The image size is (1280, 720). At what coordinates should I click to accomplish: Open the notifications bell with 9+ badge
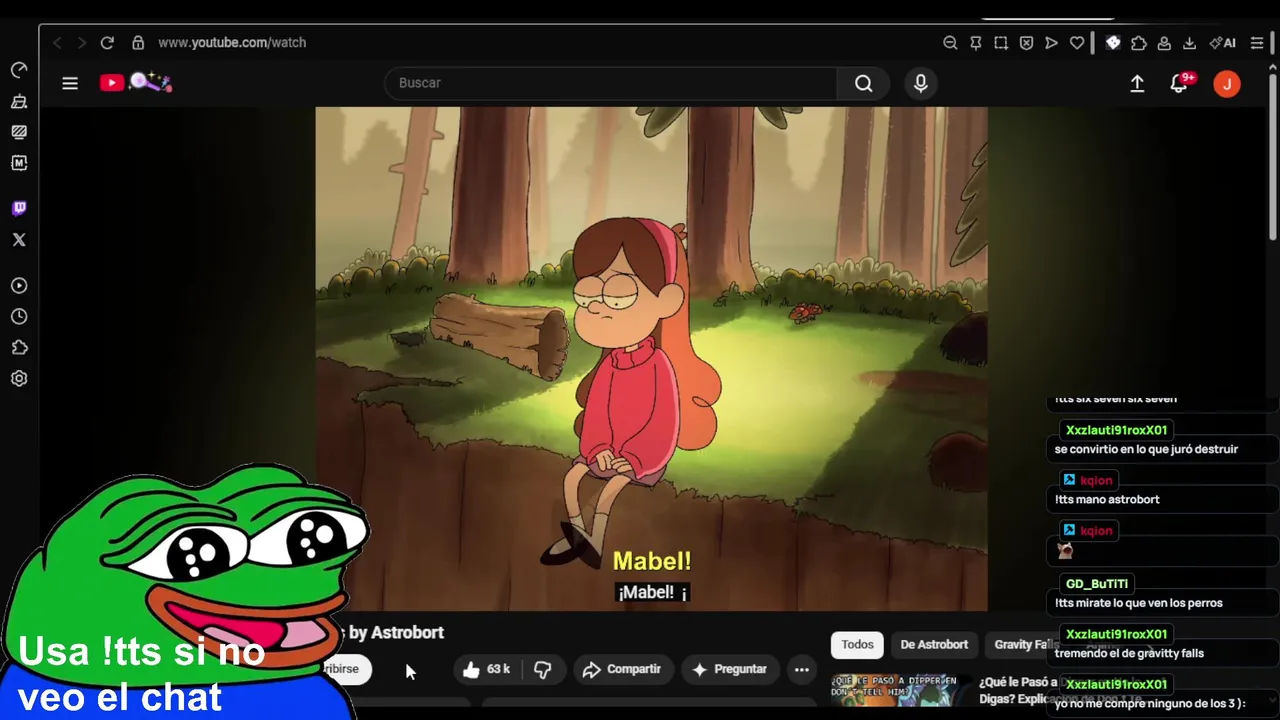tap(1180, 84)
